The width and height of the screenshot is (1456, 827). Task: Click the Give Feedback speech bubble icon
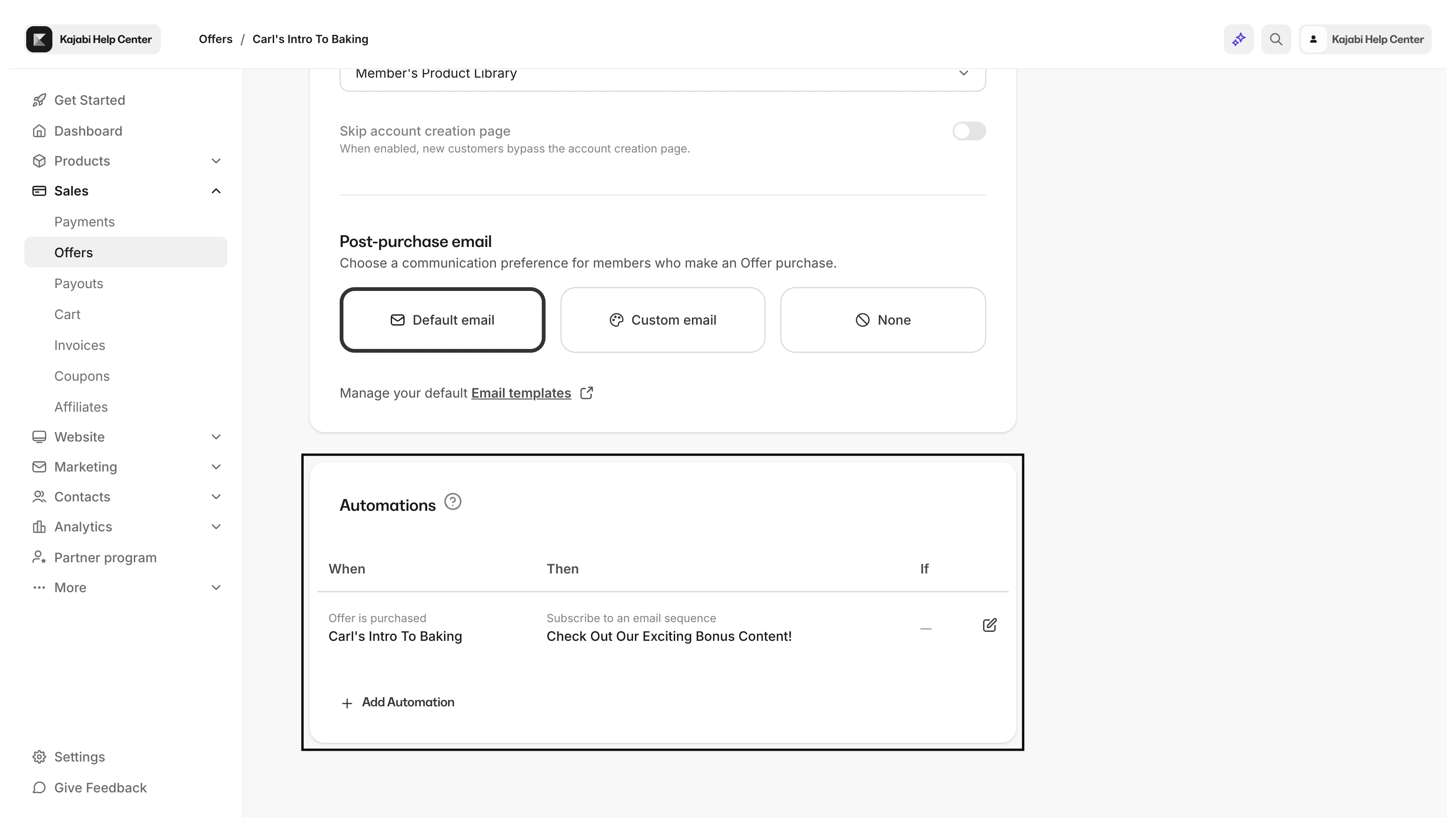(39, 788)
